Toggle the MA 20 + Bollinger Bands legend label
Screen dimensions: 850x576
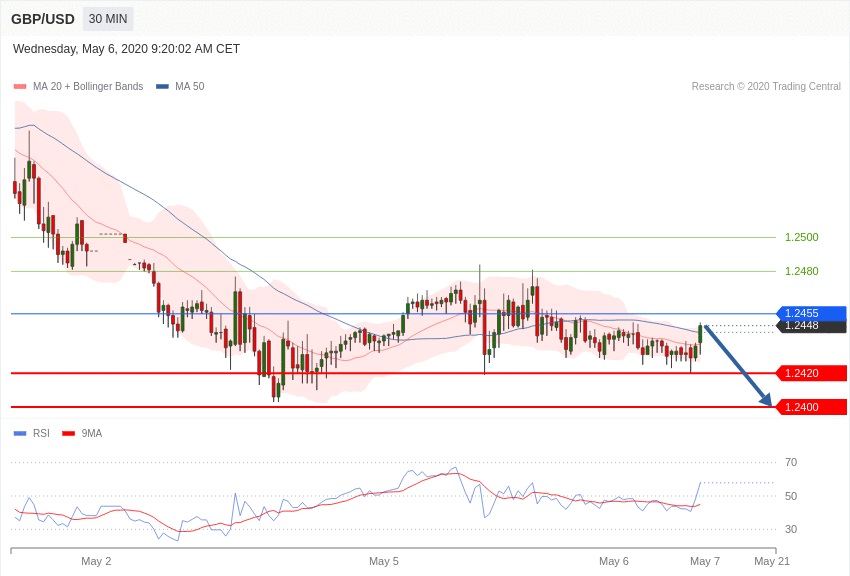click(x=88, y=87)
